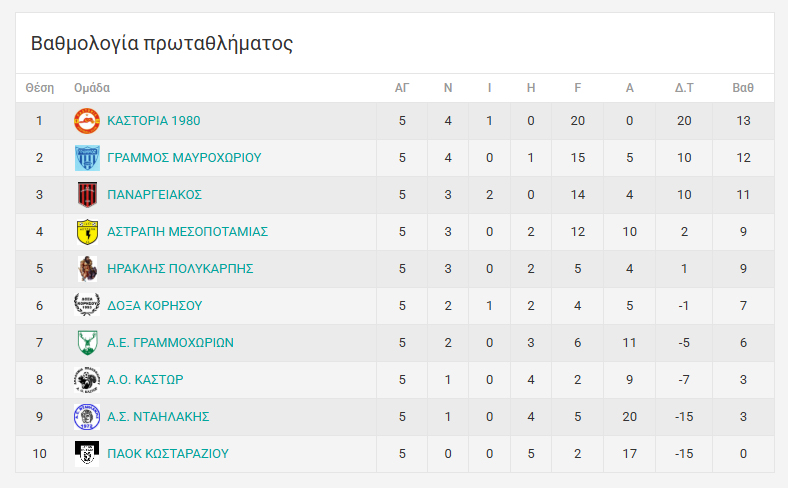The image size is (788, 488).
Task: Open the ΔΟΞΑ ΚΟΡΗΣΟΥ team link
Action: pos(155,306)
